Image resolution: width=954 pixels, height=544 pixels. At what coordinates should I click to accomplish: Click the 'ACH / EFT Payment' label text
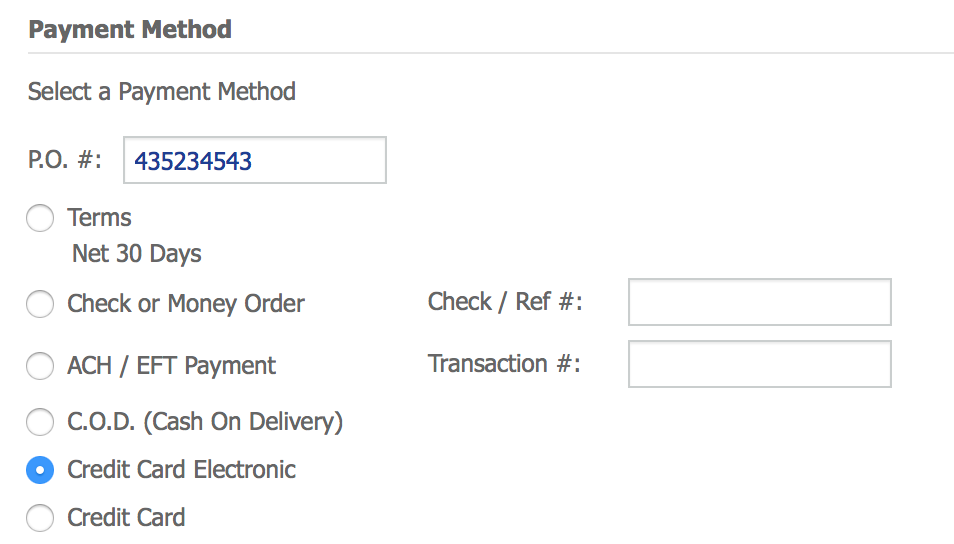(x=171, y=366)
